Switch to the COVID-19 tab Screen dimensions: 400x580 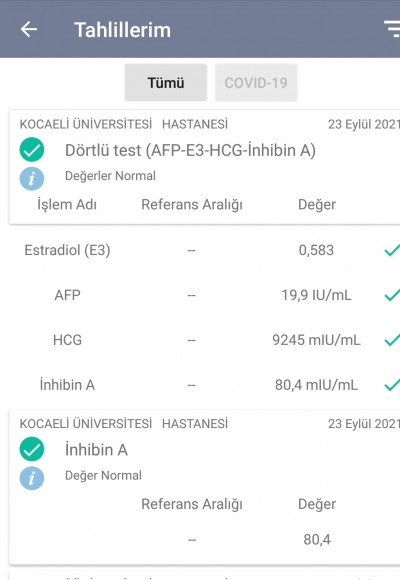coord(256,82)
